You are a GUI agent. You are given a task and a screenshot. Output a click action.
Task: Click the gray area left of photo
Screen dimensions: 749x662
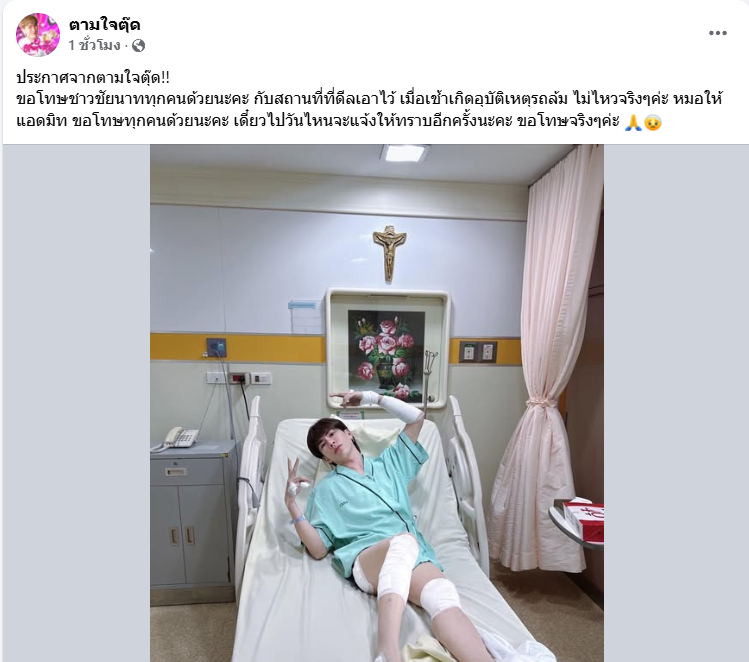pyautogui.click(x=76, y=403)
